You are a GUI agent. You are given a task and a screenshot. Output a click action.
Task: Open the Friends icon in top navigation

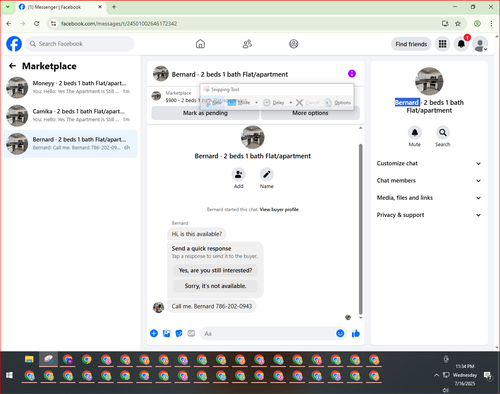(x=247, y=44)
